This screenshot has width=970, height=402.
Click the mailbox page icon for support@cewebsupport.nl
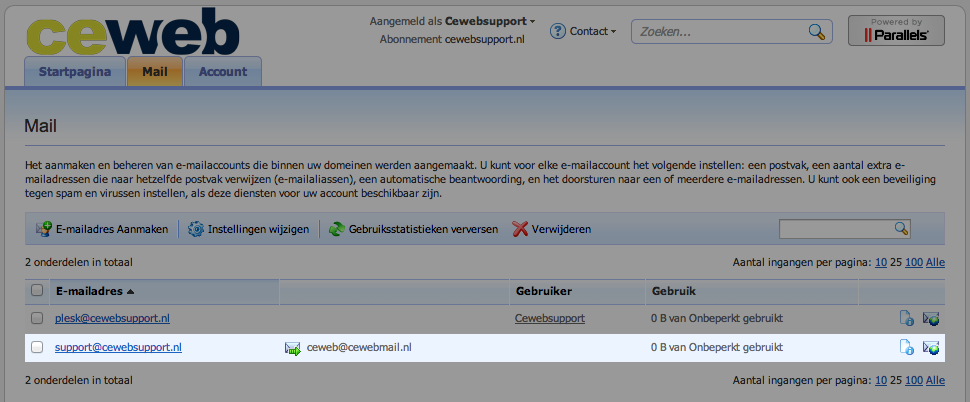coord(906,348)
